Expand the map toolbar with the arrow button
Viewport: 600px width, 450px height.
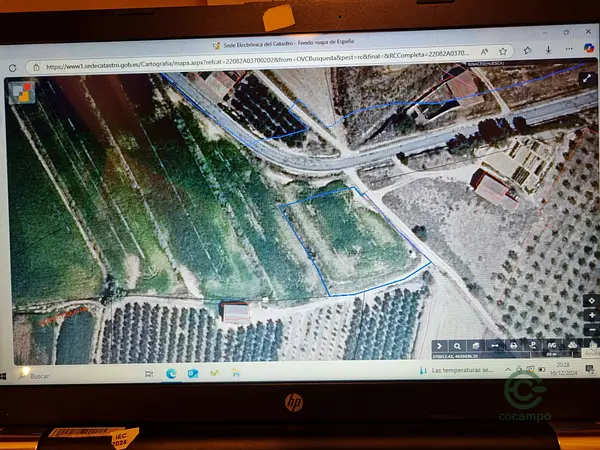(439, 344)
